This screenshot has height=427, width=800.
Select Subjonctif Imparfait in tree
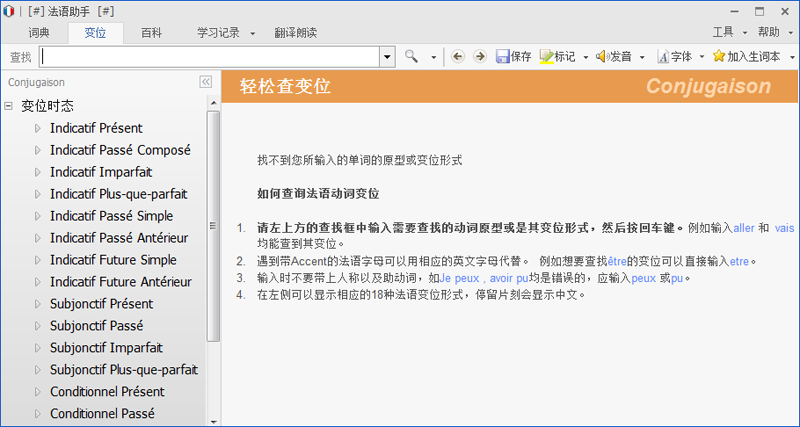pos(106,347)
